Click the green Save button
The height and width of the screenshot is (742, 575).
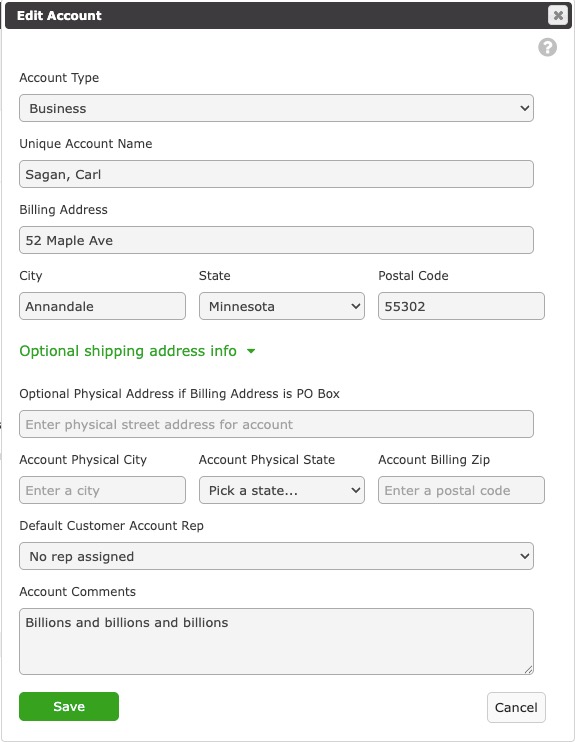click(69, 707)
